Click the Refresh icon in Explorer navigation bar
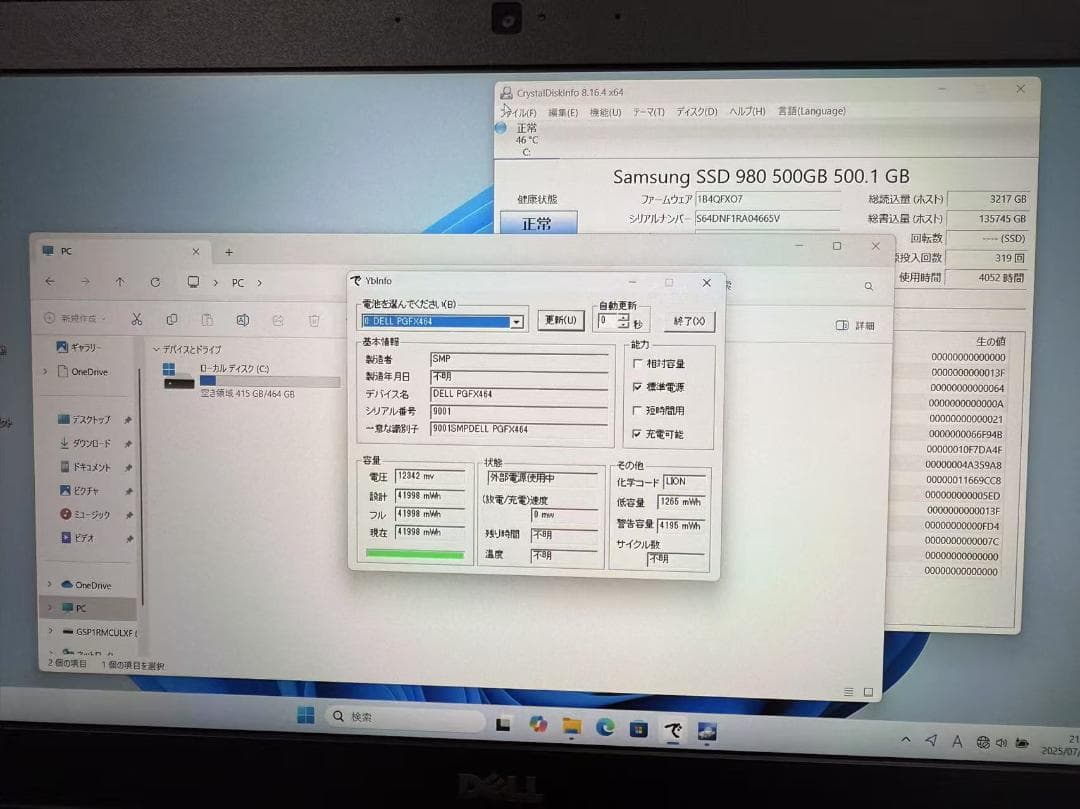This screenshot has height=809, width=1080. pos(157,282)
